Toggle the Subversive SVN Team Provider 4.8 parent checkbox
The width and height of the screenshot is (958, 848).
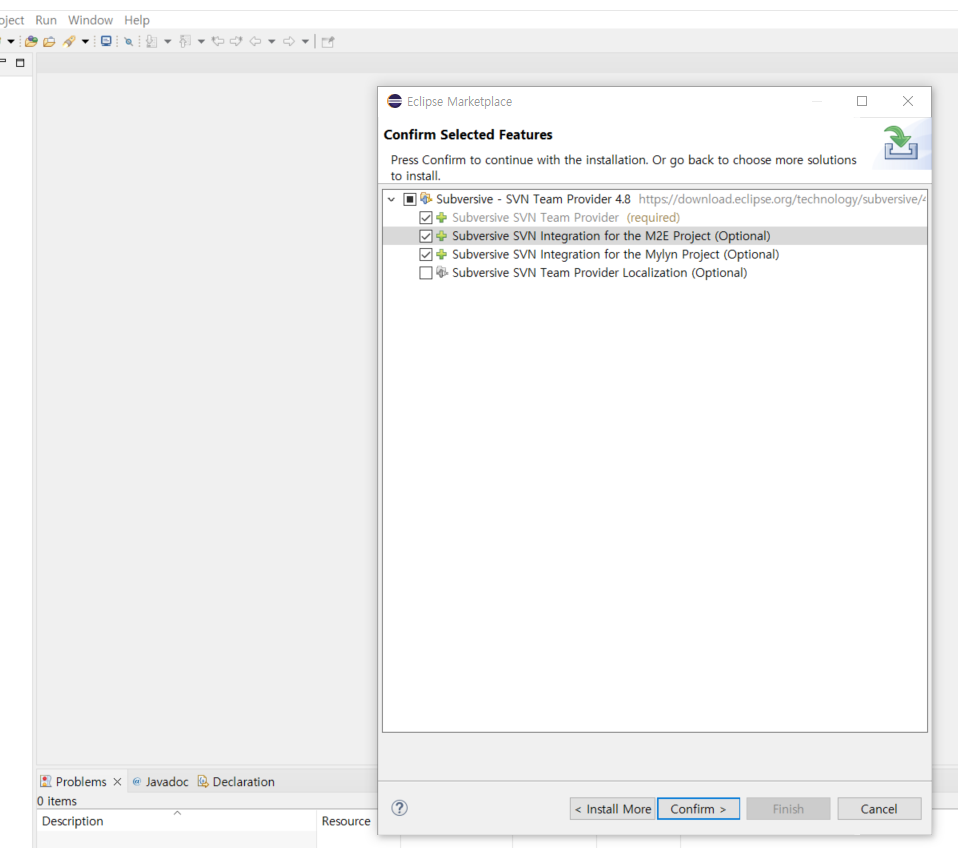pos(410,199)
